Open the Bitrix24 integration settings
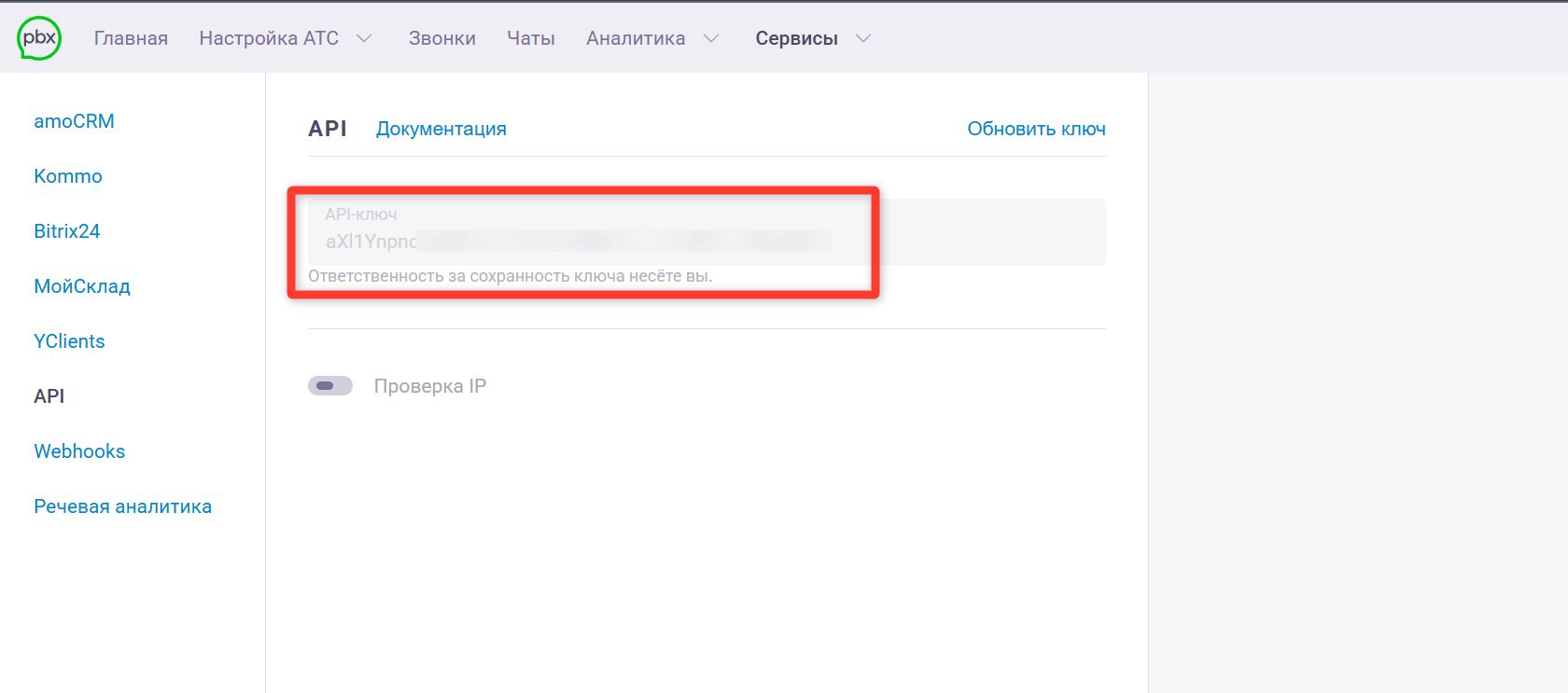The width and height of the screenshot is (1568, 693). (66, 231)
